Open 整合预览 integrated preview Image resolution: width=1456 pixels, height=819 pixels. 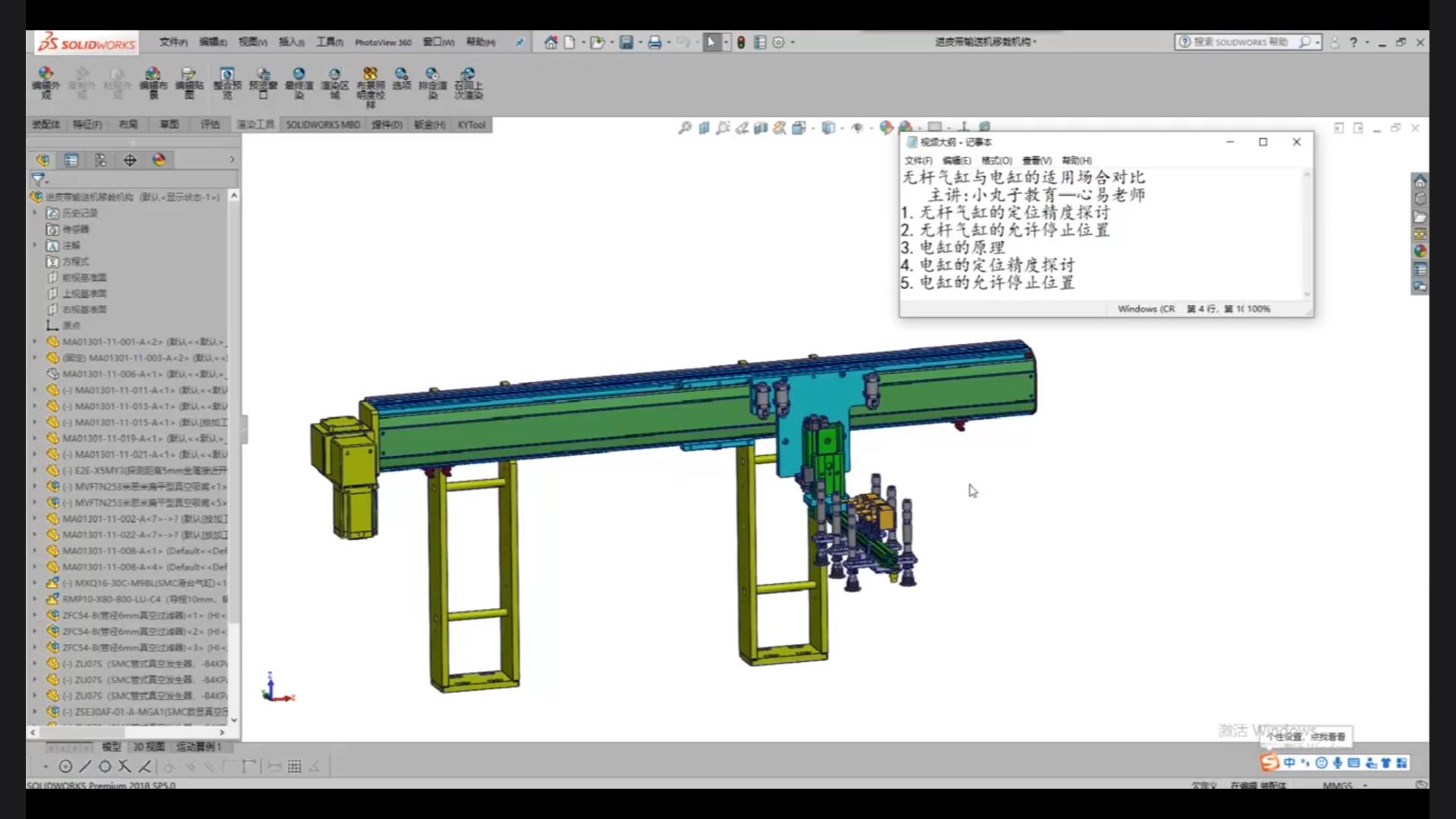click(227, 83)
